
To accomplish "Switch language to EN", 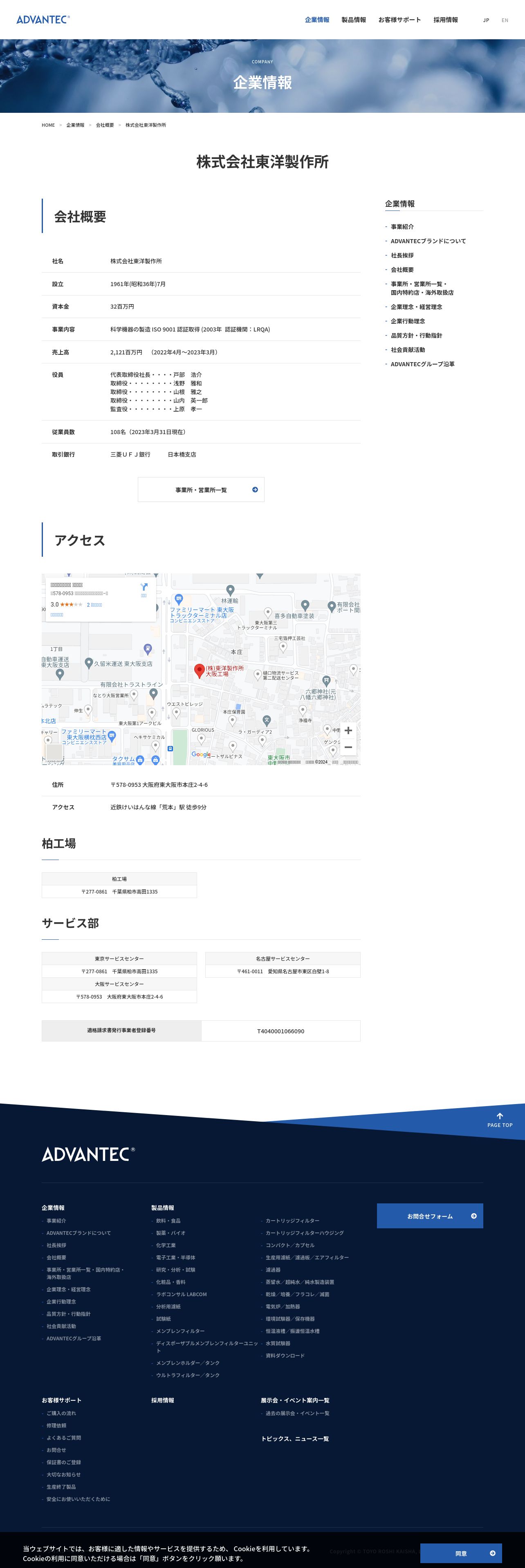I will point(505,20).
